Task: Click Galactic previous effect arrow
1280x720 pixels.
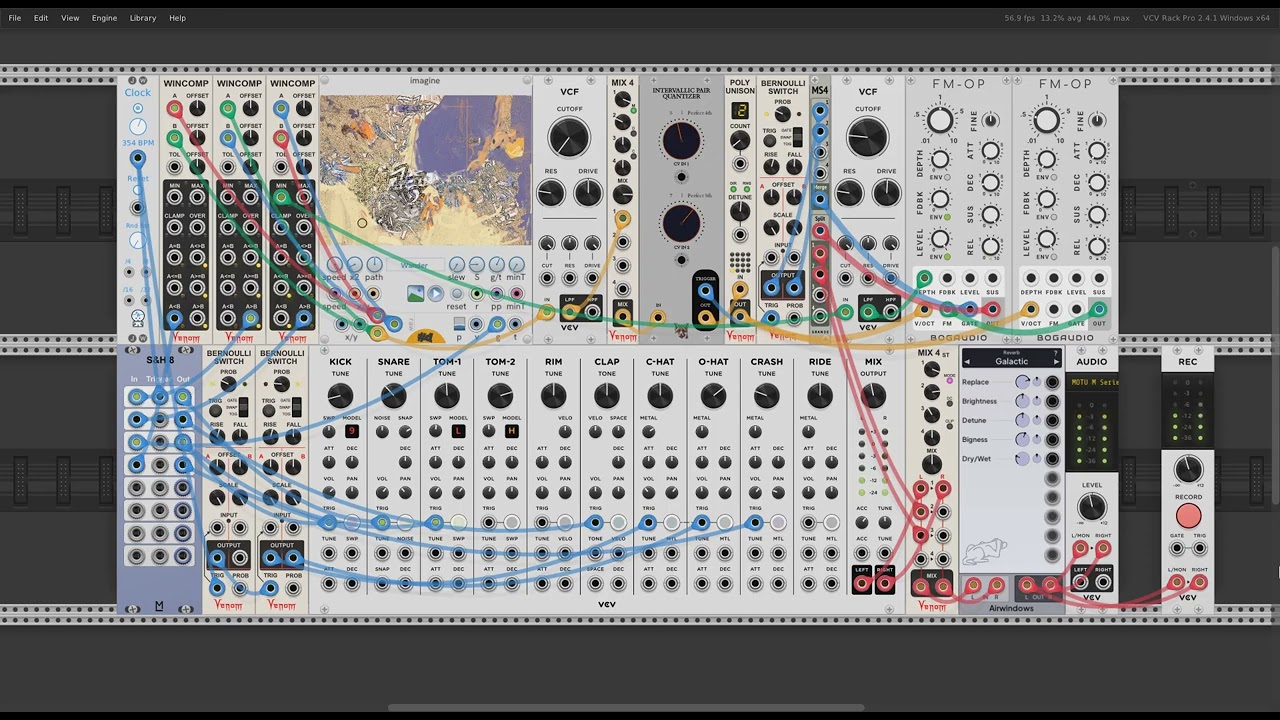Action: (x=967, y=361)
